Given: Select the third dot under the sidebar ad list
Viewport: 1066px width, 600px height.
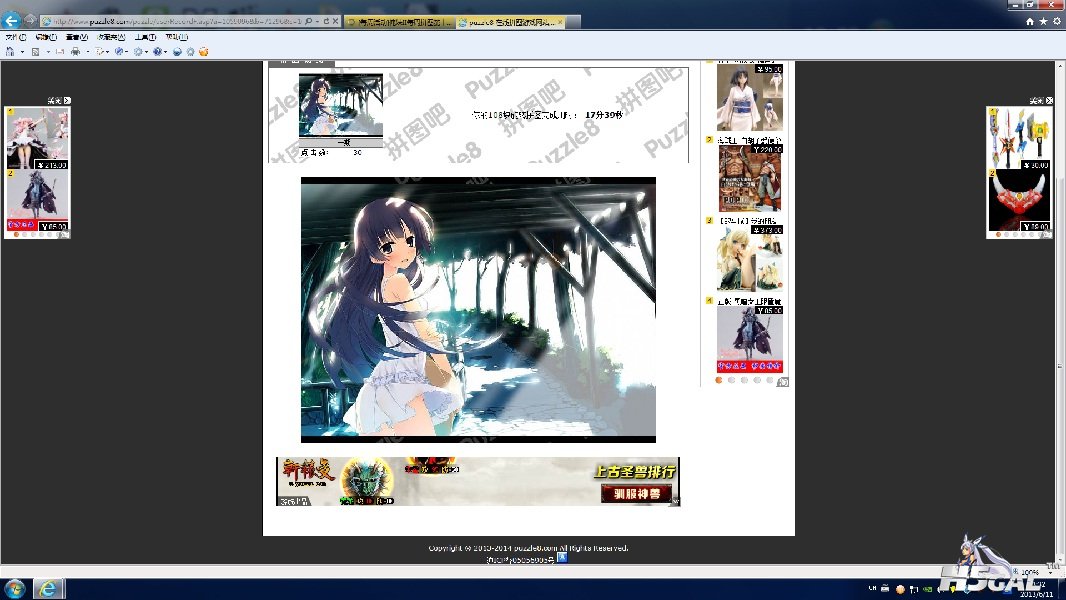Looking at the screenshot, I should pyautogui.click(x=744, y=380).
